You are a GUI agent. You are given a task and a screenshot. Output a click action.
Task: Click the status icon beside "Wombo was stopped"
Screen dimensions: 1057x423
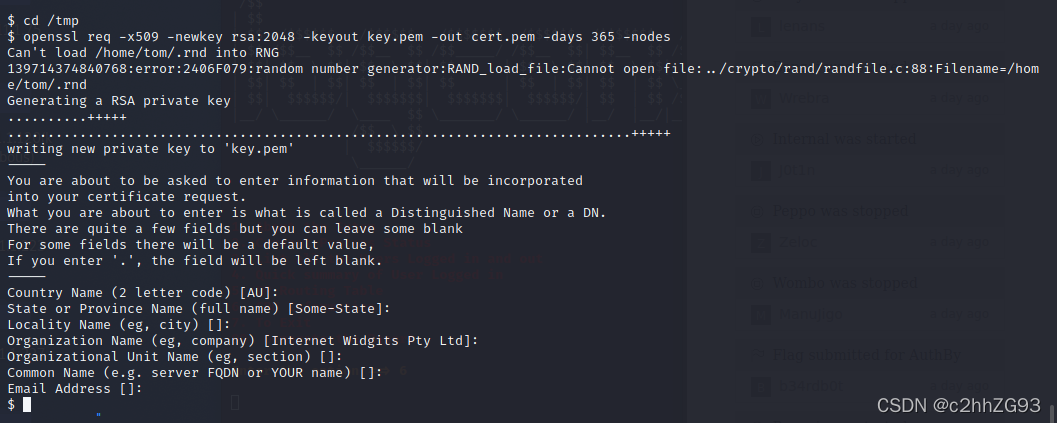click(758, 283)
